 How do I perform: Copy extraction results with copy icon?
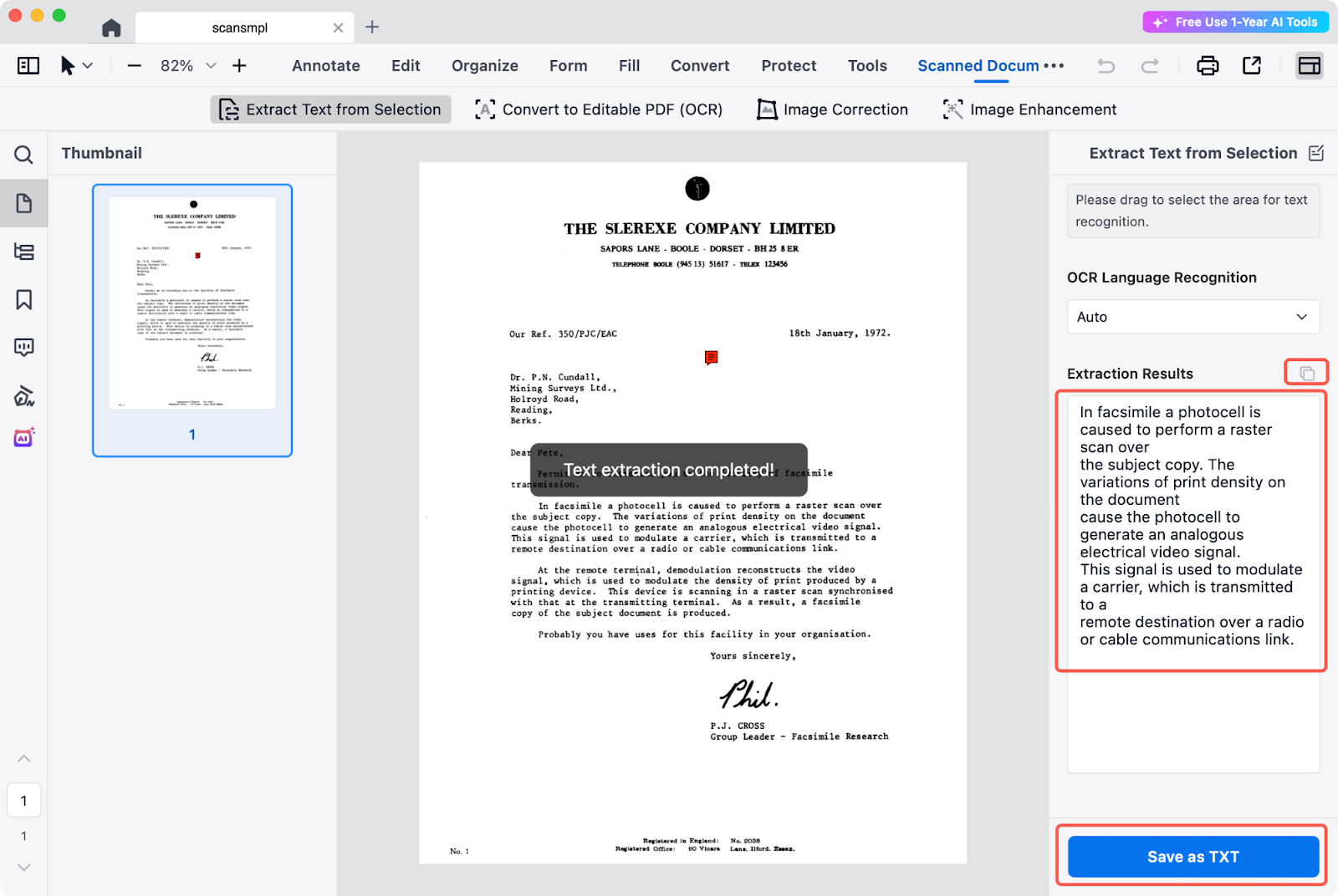pyautogui.click(x=1306, y=373)
